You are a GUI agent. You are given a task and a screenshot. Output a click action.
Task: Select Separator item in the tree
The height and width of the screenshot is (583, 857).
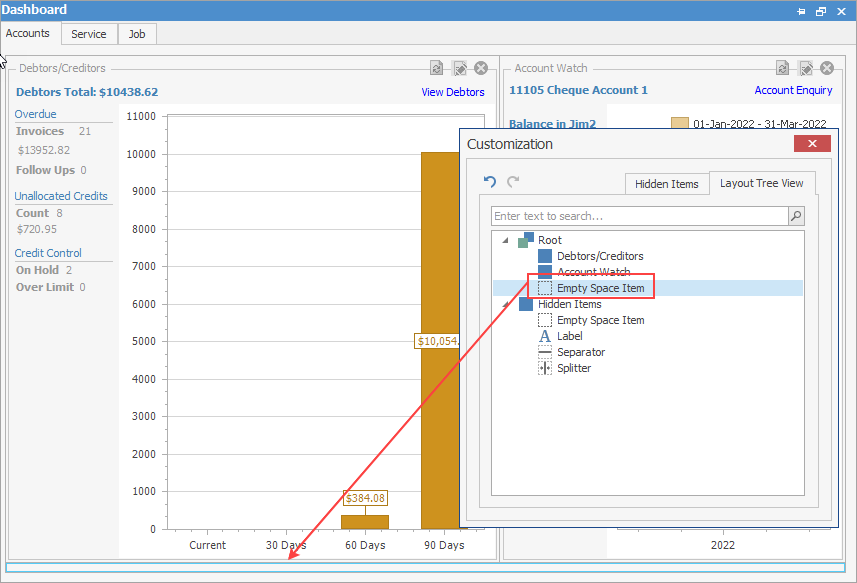point(580,352)
